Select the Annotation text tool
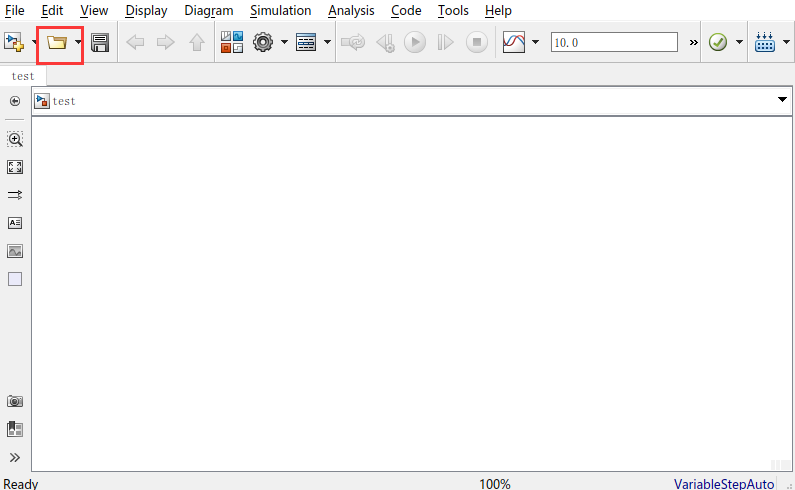 (x=15, y=223)
